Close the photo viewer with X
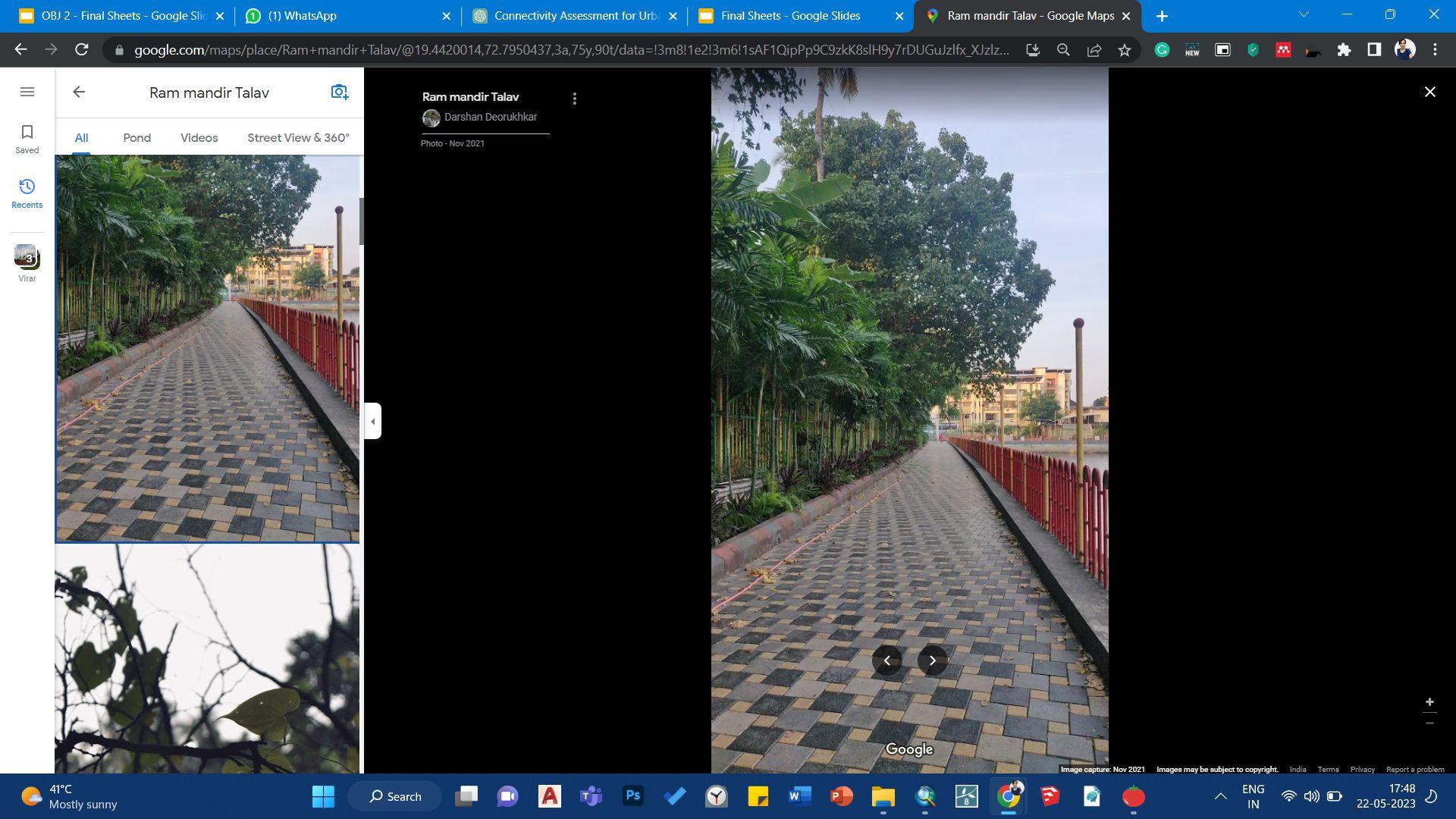The image size is (1456, 819). (x=1429, y=92)
